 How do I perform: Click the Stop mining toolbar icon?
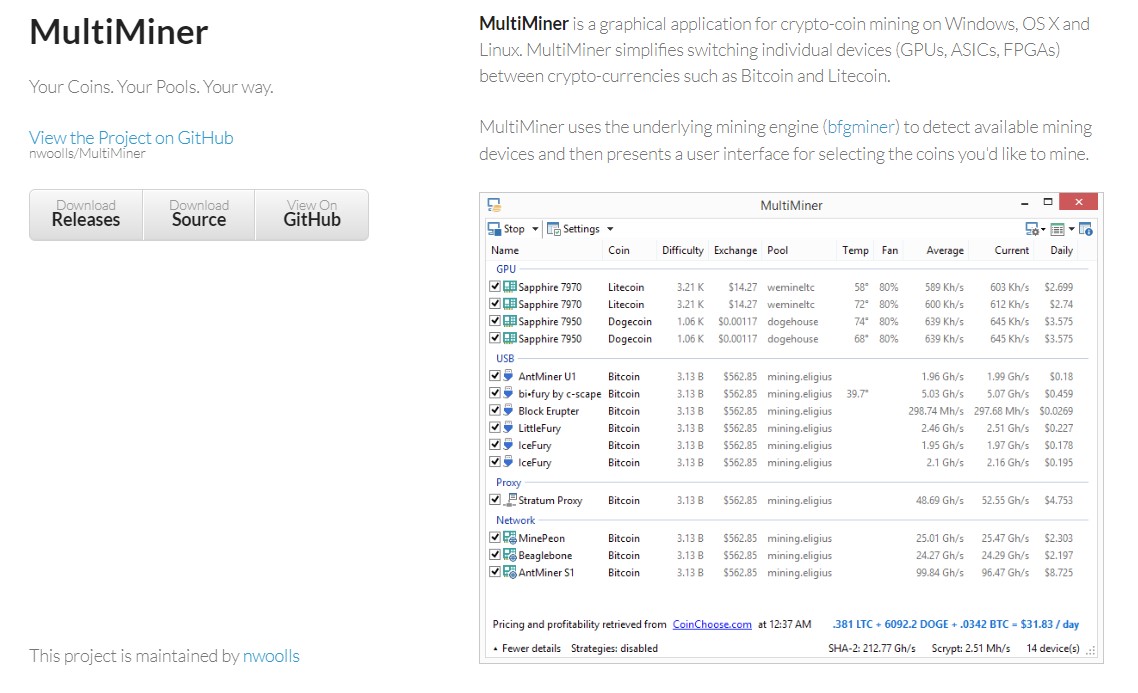click(494, 229)
